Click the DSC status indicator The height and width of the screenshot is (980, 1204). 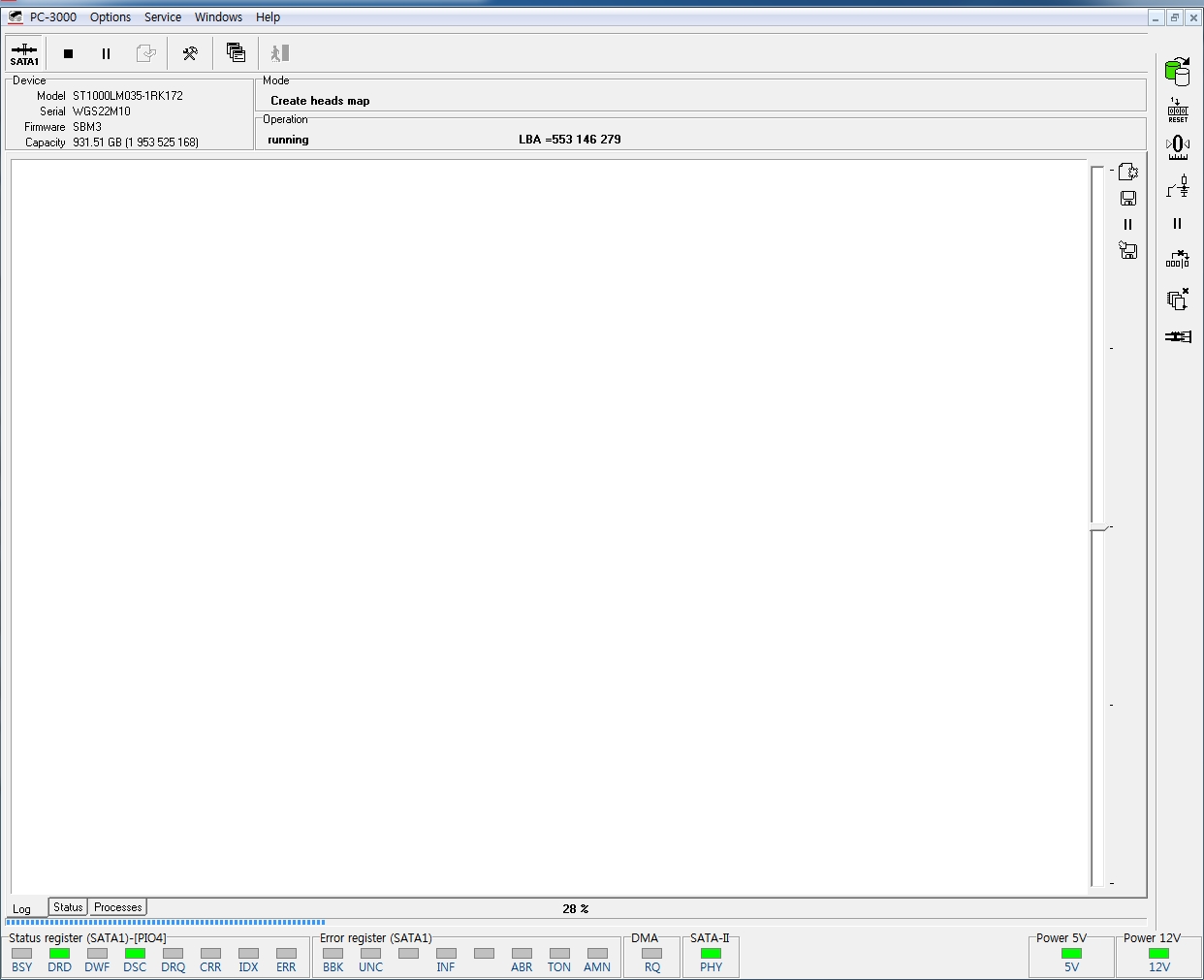[x=135, y=954]
